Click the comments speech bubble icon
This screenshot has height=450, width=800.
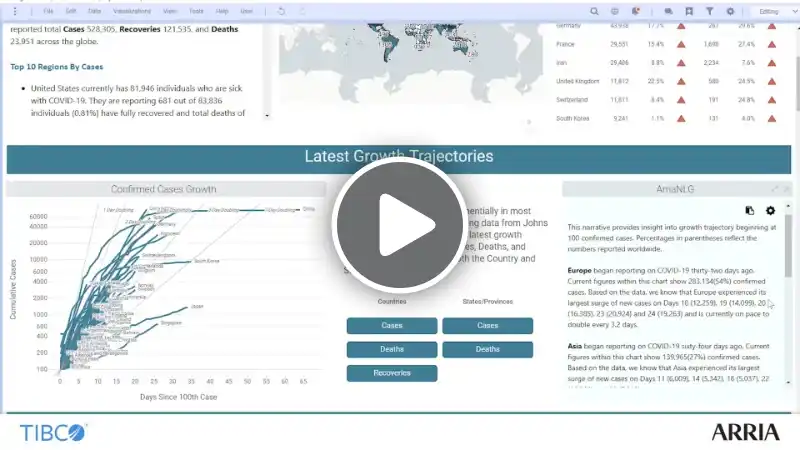[668, 11]
